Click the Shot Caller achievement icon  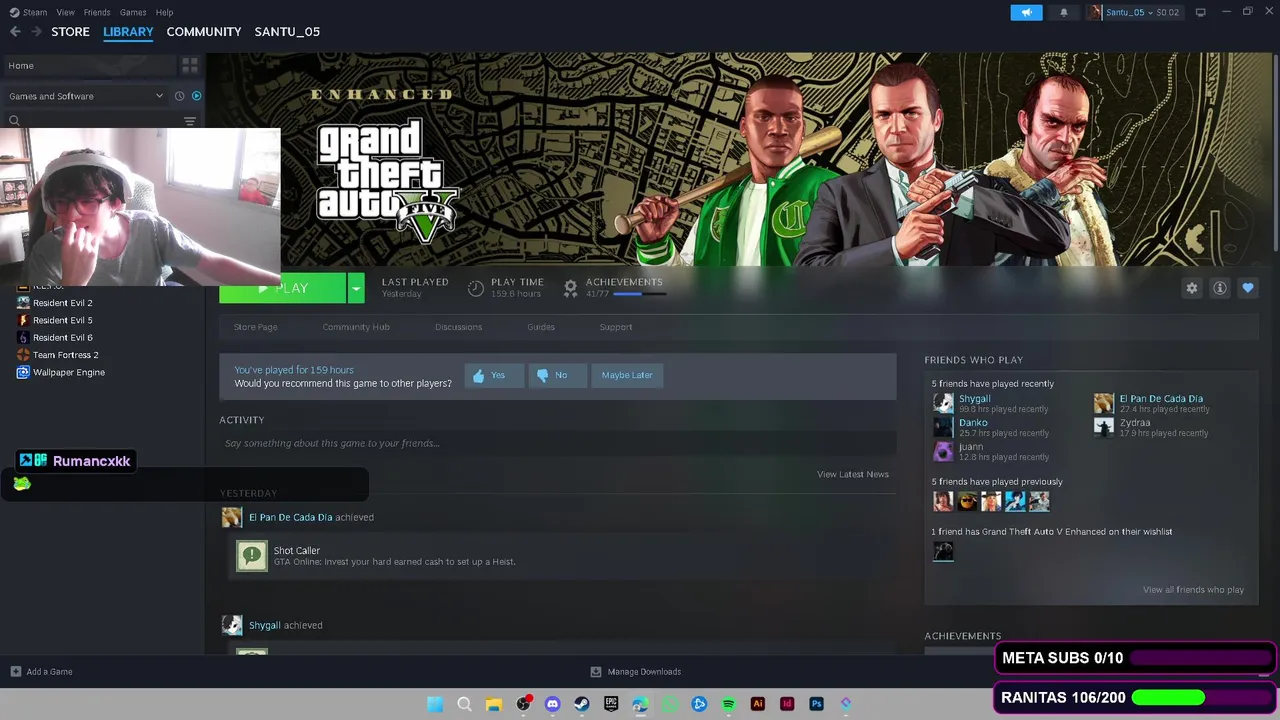[x=252, y=555]
